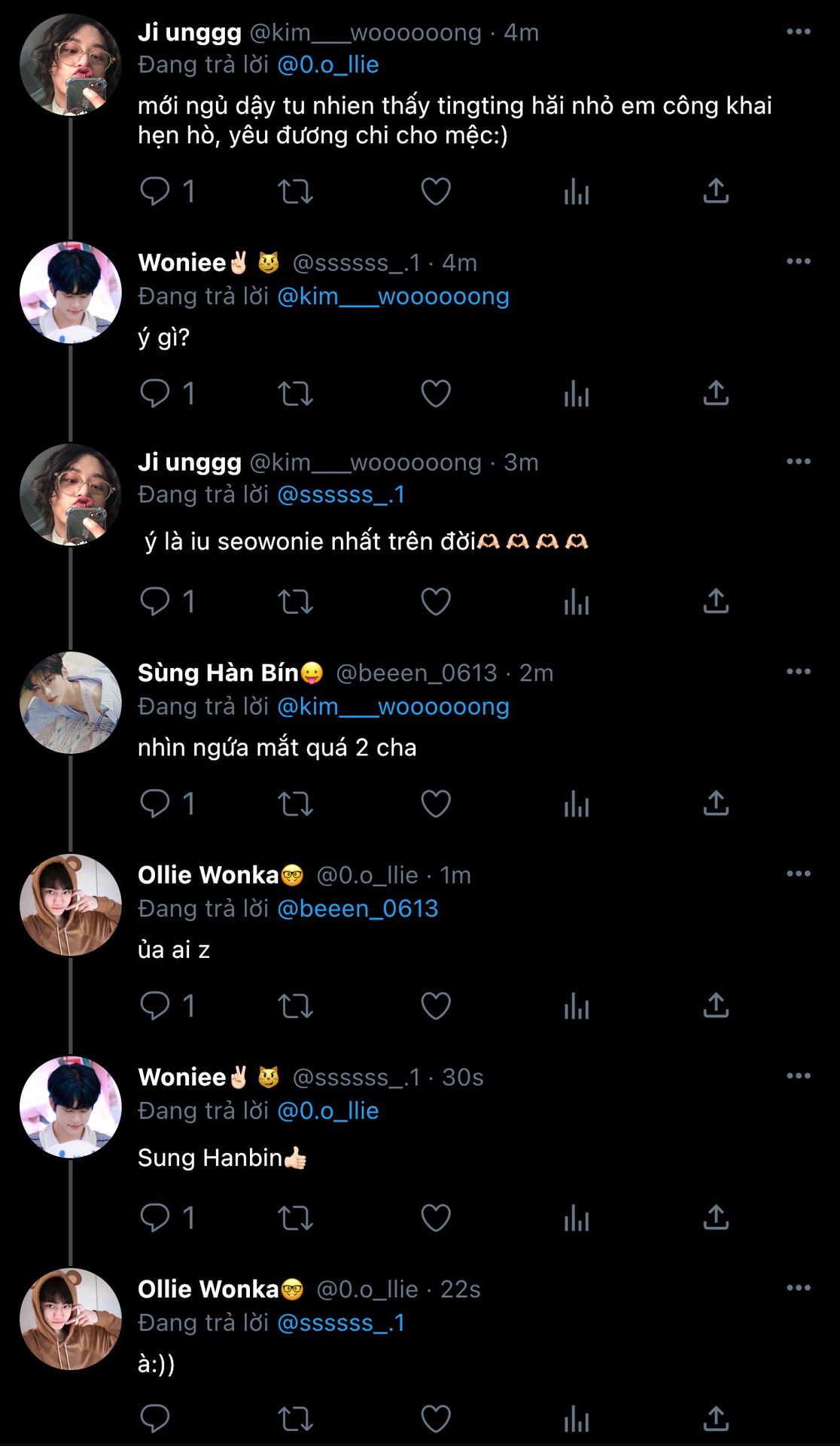
Task: View analytics for the "ủa ai z" tweet
Action: pos(577,1005)
